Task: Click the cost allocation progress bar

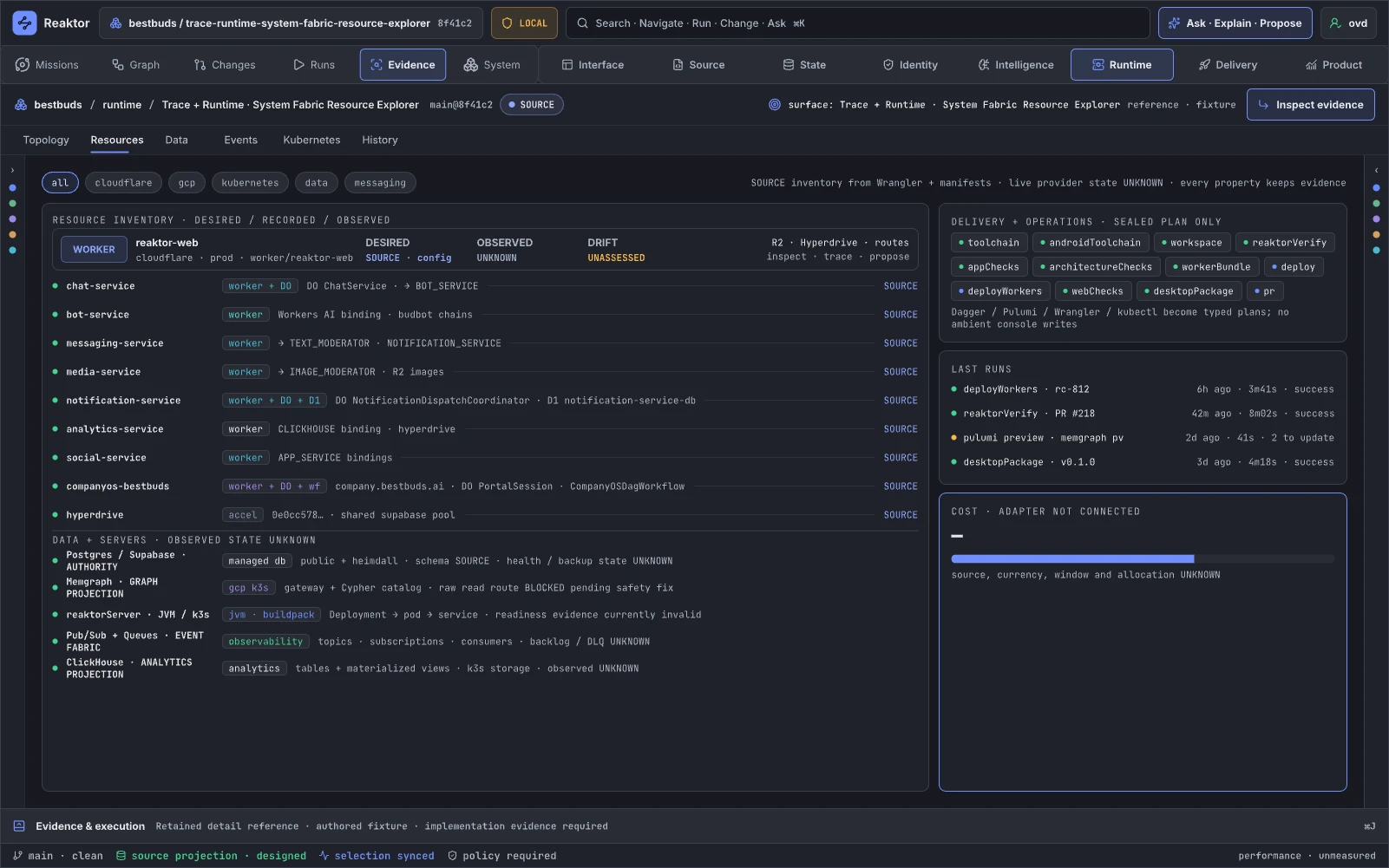Action: point(1143,559)
